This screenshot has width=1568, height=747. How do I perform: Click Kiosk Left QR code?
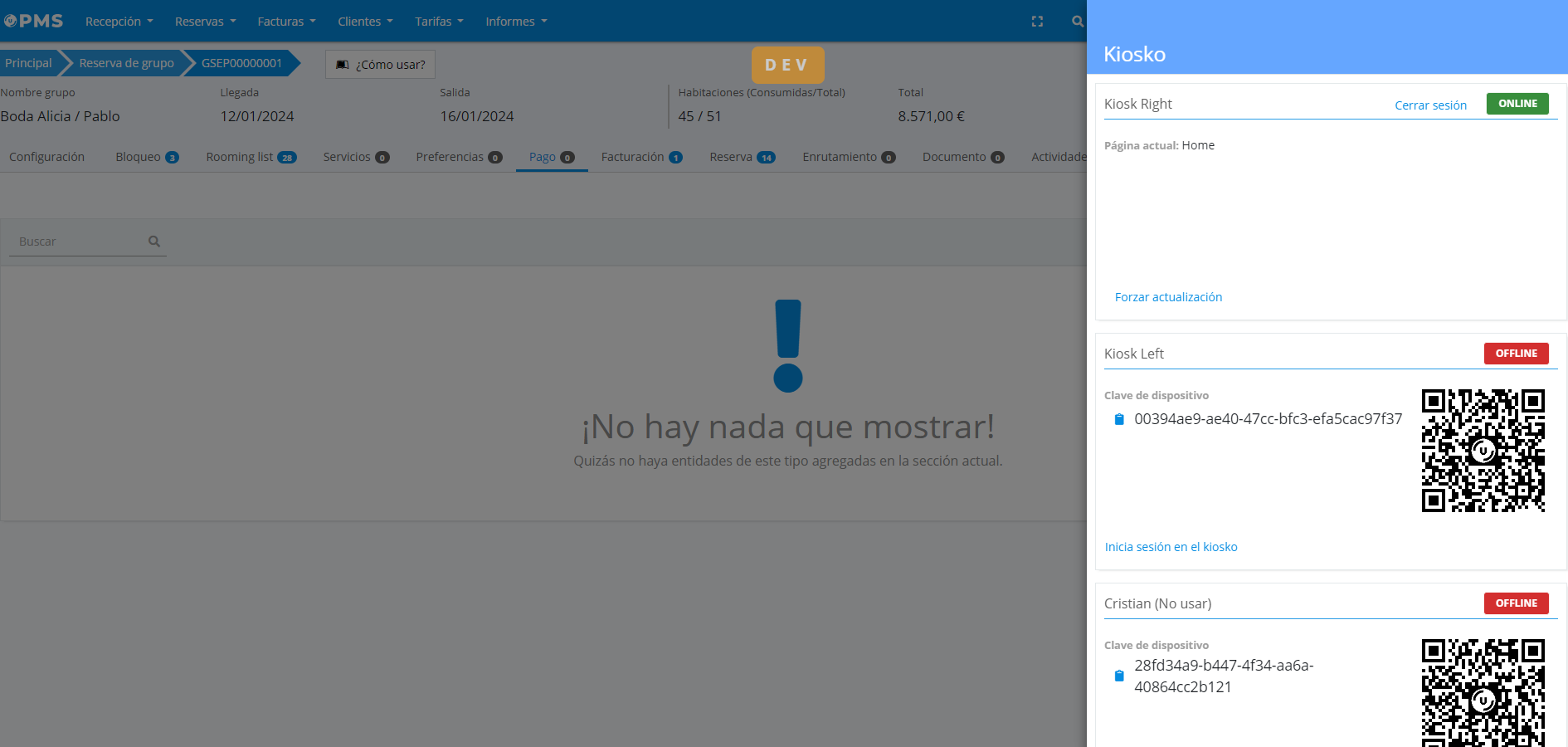tap(1483, 451)
